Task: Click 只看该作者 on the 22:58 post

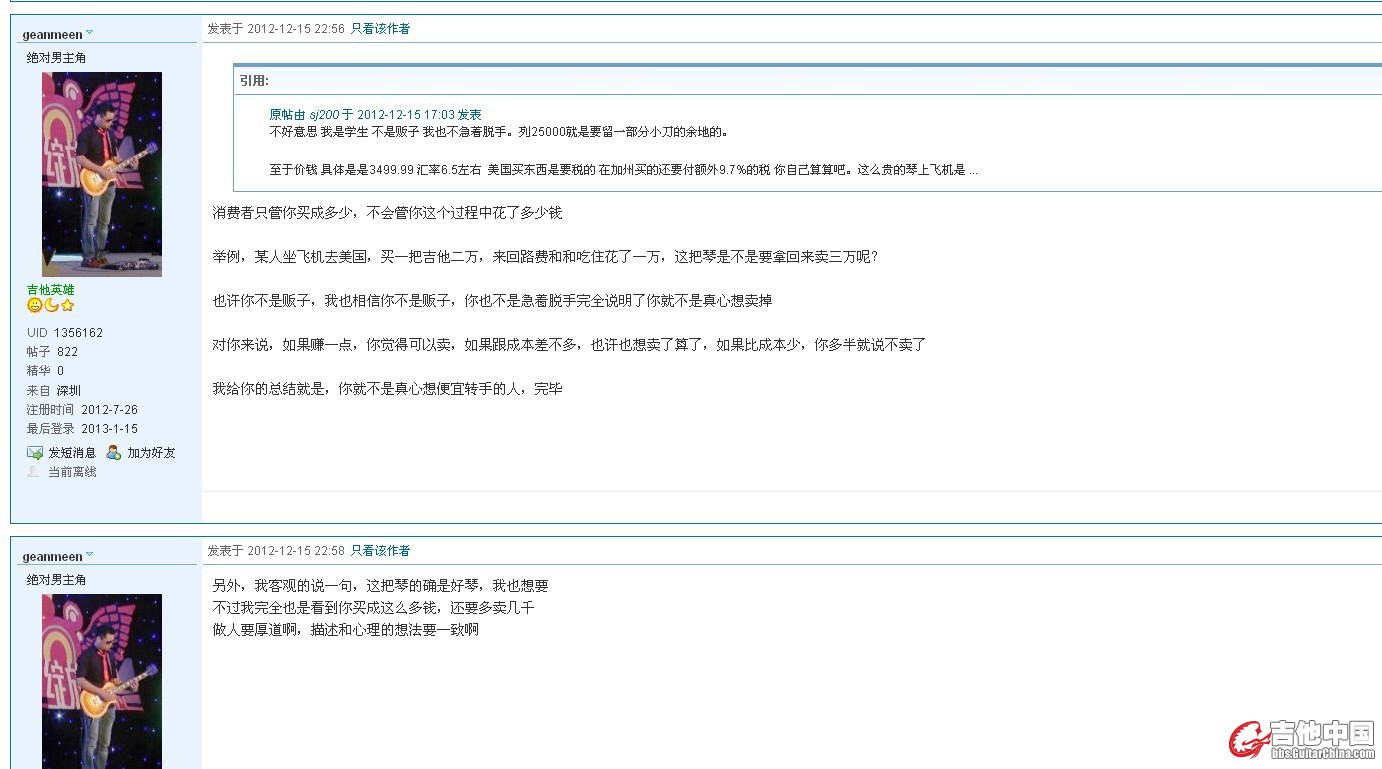Action: [x=380, y=551]
